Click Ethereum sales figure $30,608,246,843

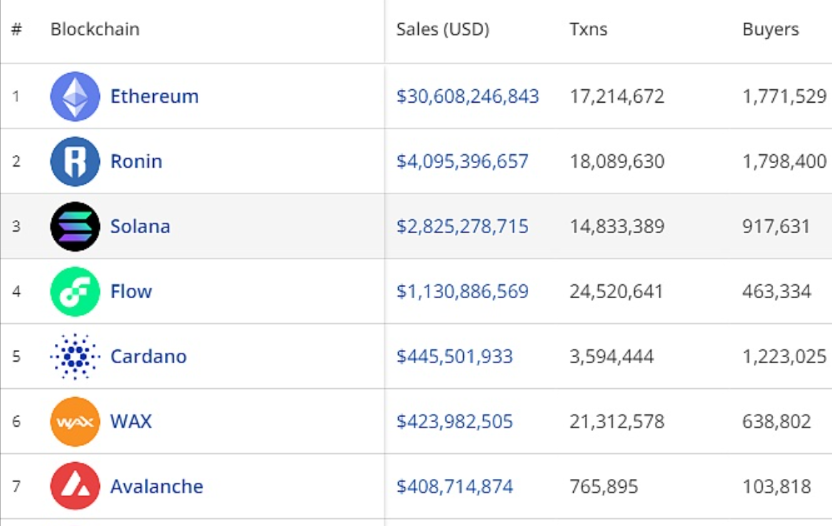(x=467, y=97)
